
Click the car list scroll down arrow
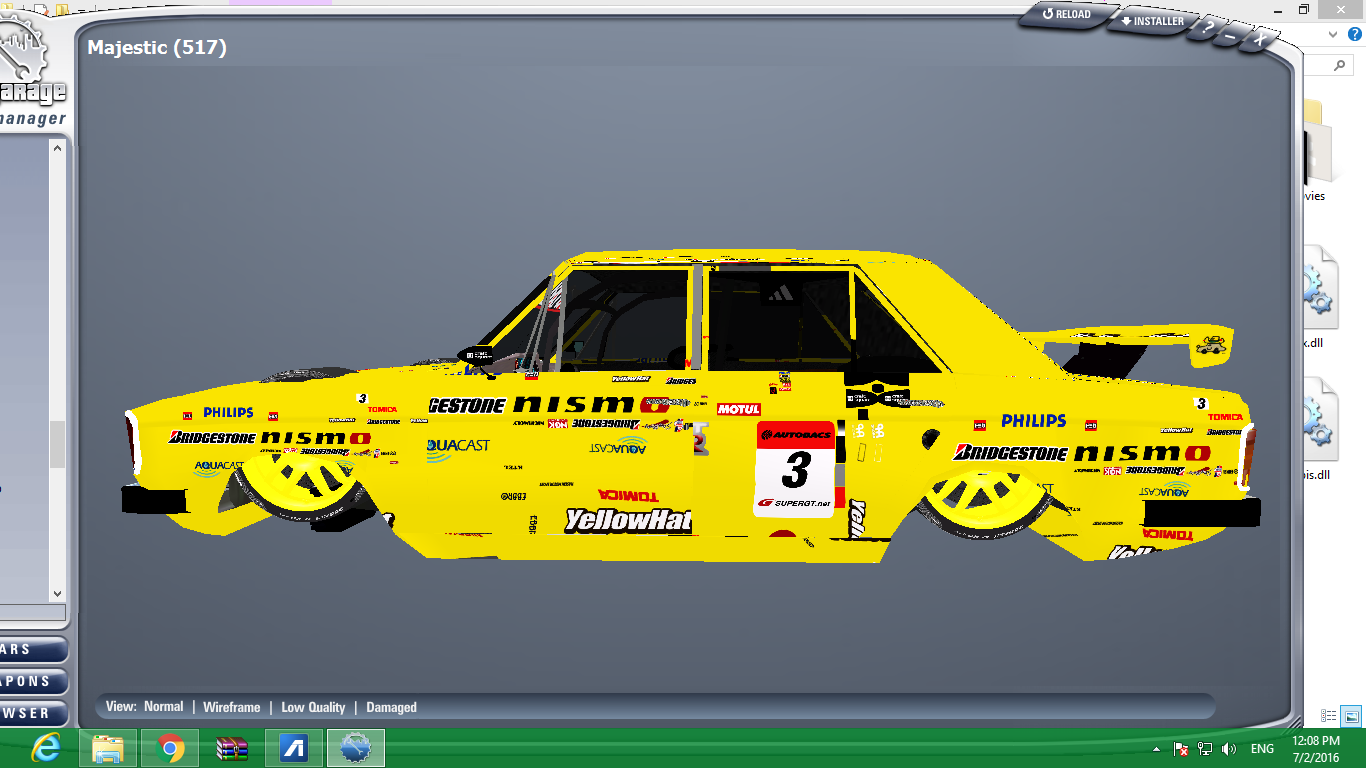point(57,593)
